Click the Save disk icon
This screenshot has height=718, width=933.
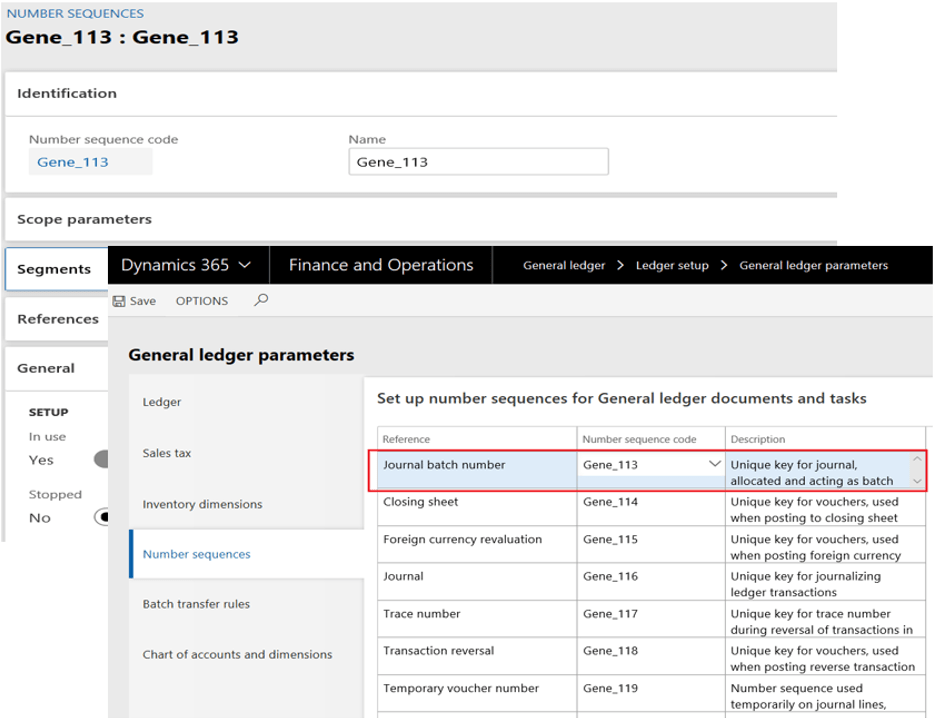click(119, 301)
